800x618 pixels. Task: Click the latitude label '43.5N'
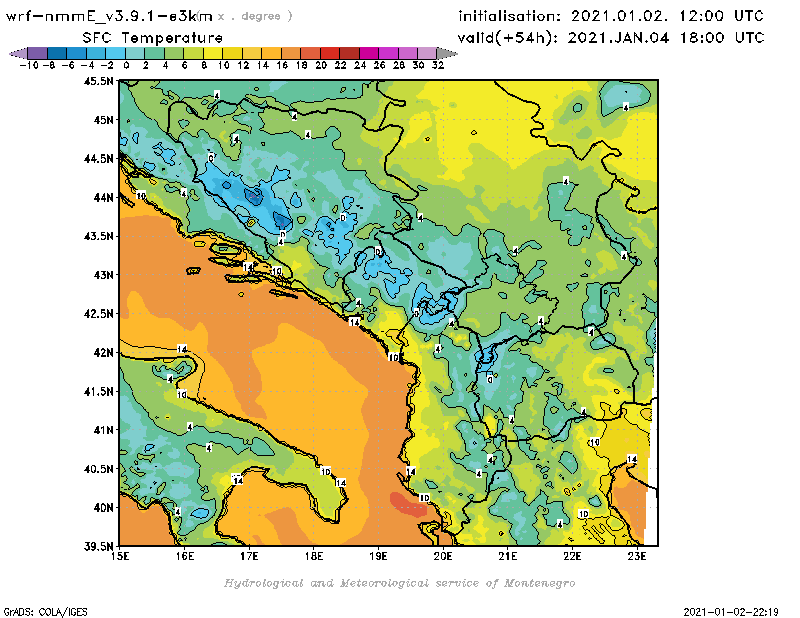98,236
